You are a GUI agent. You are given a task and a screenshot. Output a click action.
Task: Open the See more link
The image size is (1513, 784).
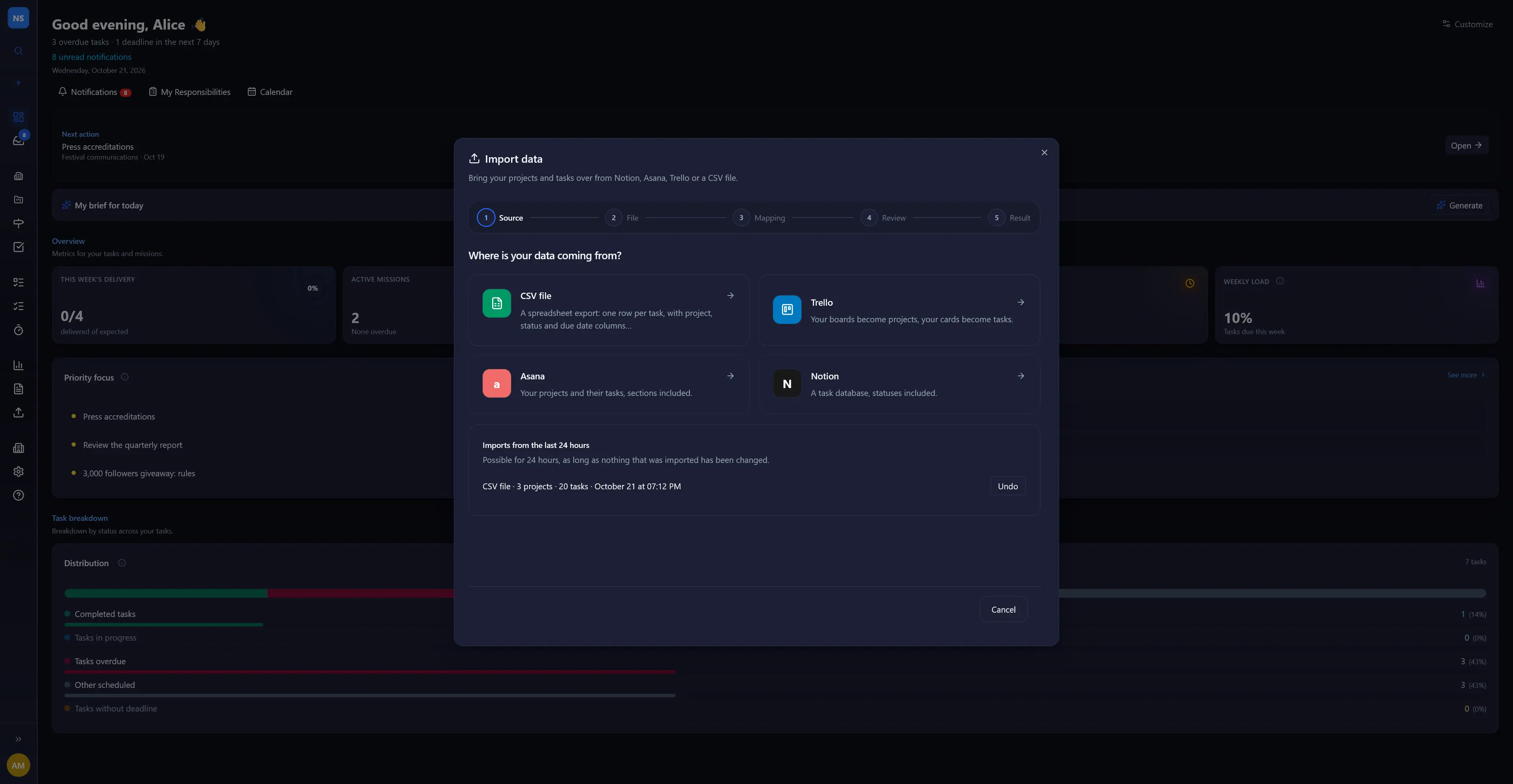1465,375
